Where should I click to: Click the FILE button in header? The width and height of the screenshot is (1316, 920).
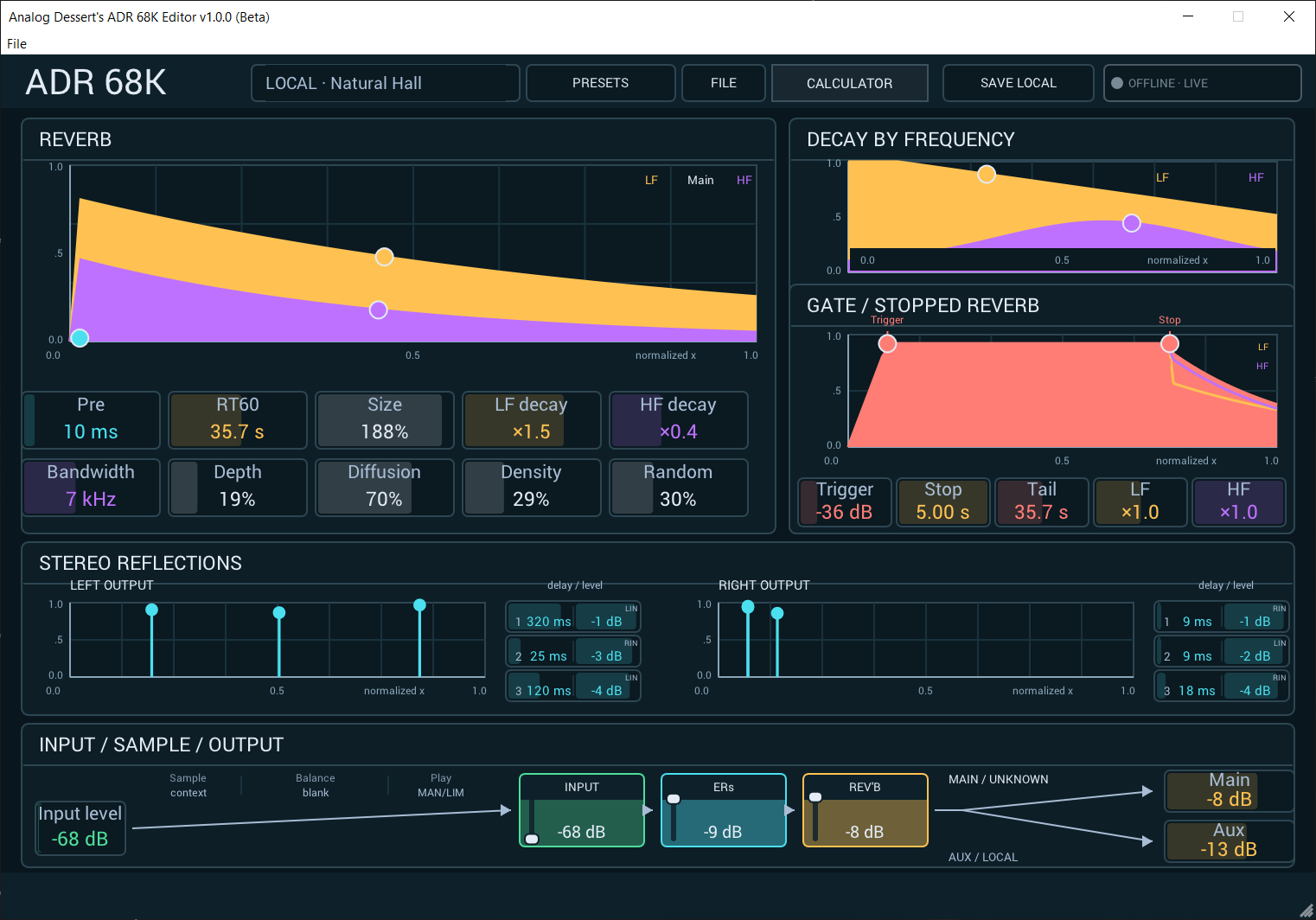[x=724, y=83]
